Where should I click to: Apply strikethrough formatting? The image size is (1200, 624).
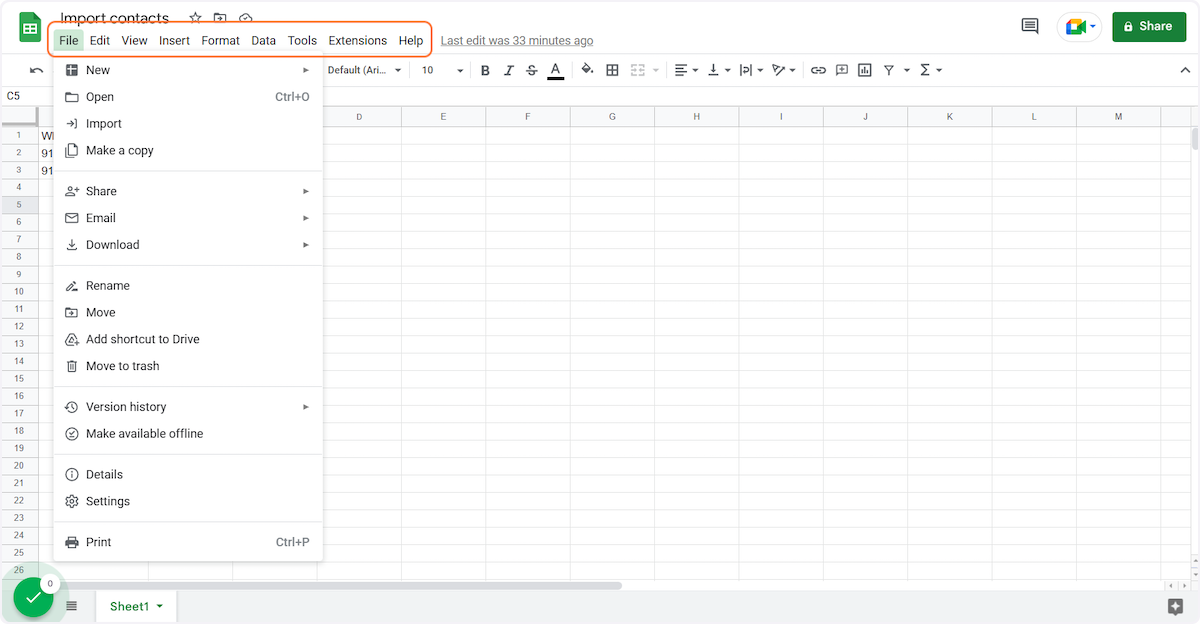pyautogui.click(x=531, y=70)
